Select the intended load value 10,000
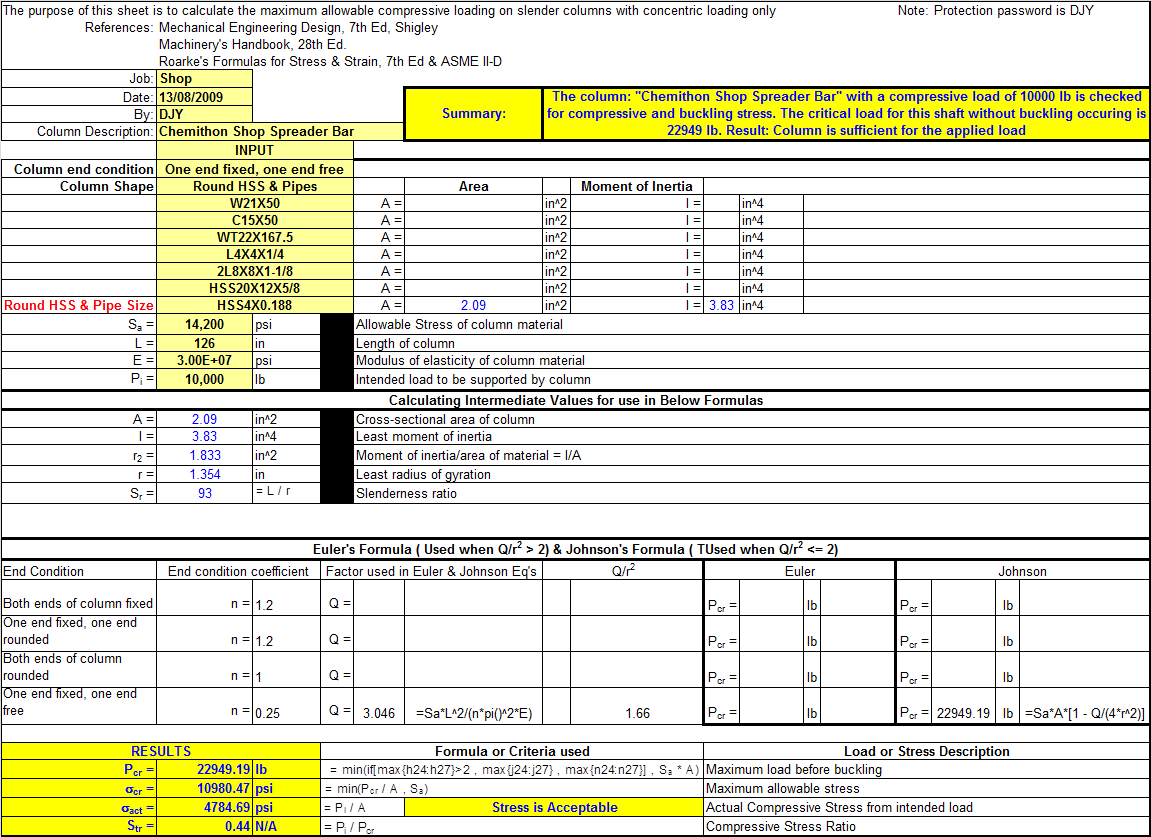 (x=204, y=379)
